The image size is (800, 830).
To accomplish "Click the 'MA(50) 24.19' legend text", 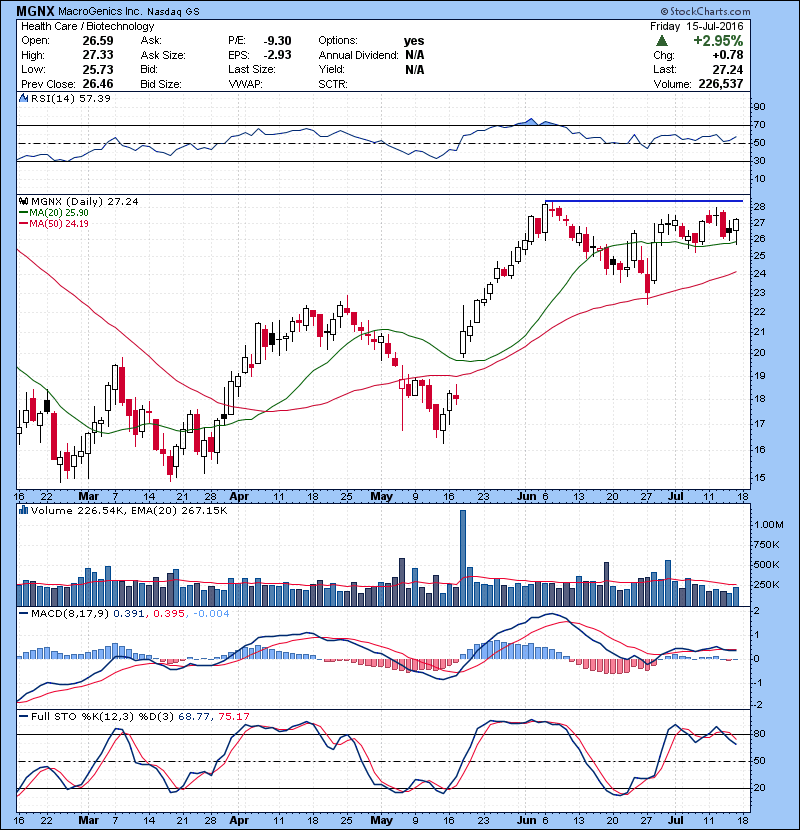I will 59,223.
